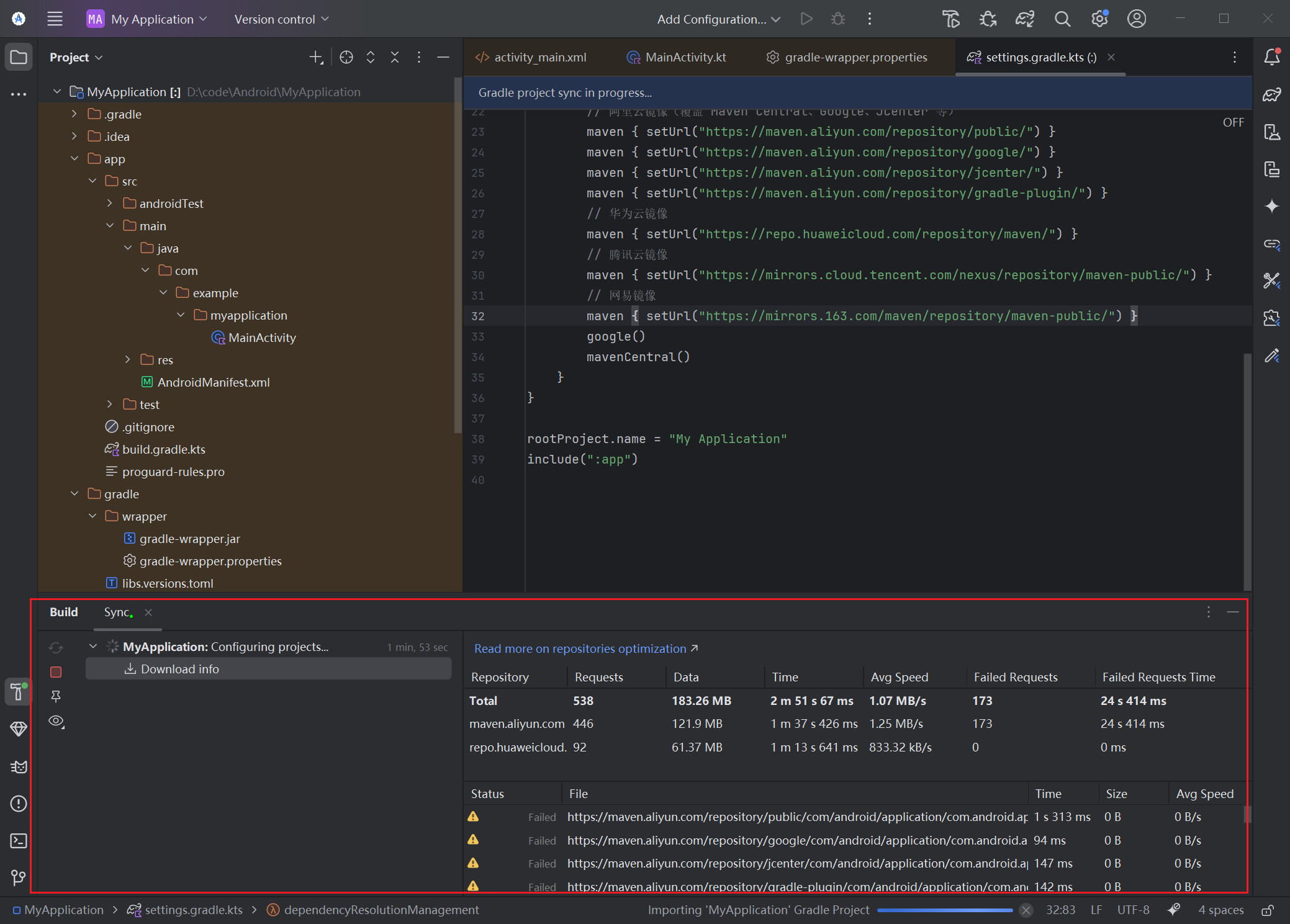Toggle read-only lock in status bar

tap(1268, 910)
